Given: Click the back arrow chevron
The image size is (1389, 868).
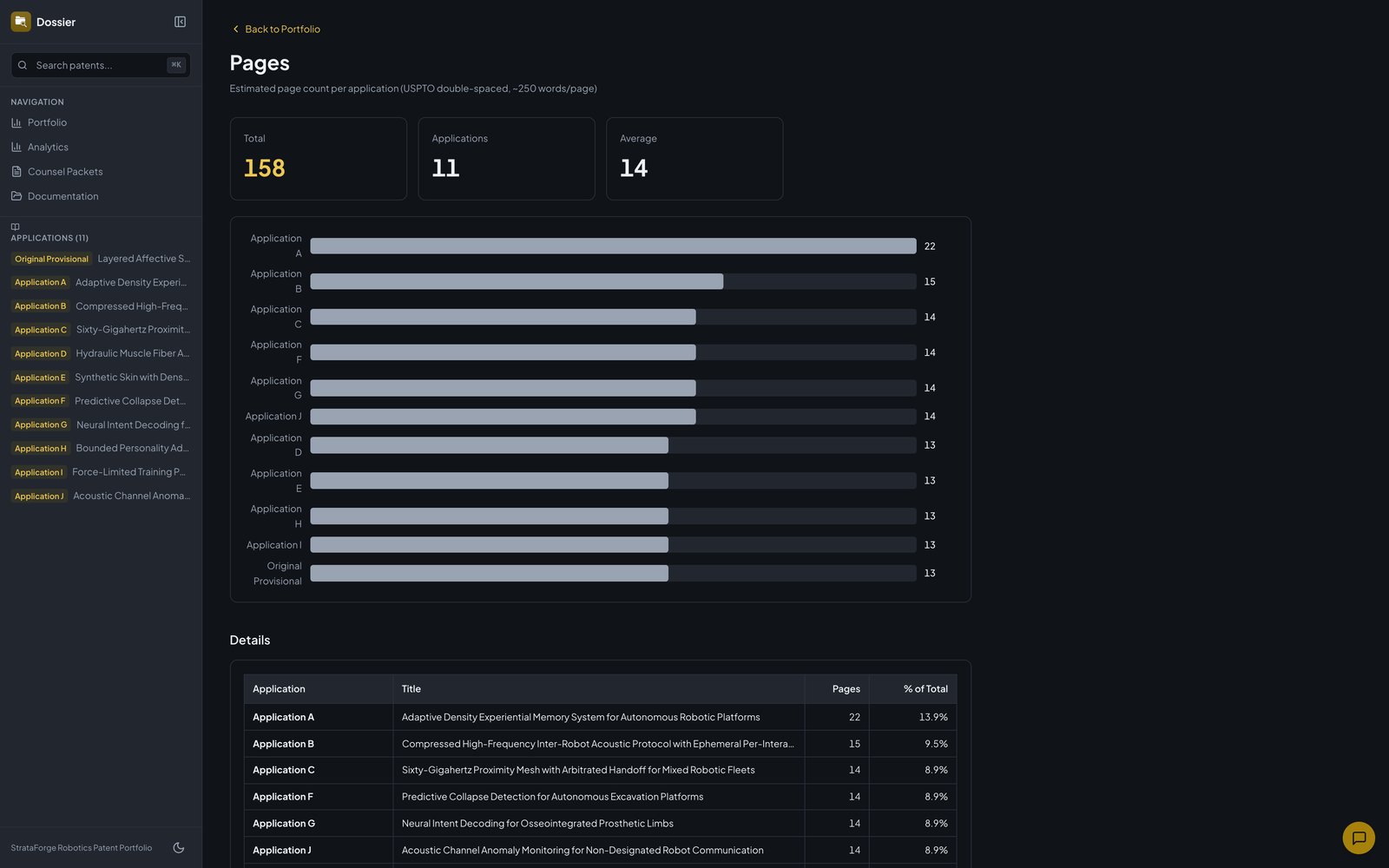Looking at the screenshot, I should (x=235, y=29).
